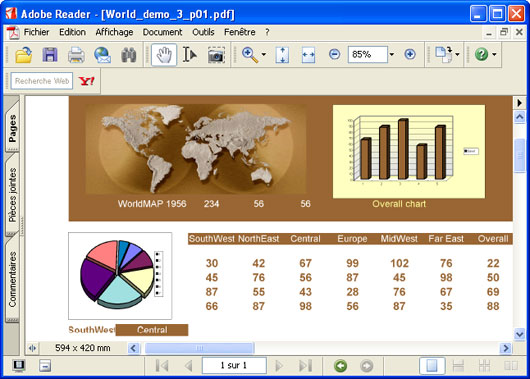
Task: Open a file with the folder icon
Action: pos(24,54)
